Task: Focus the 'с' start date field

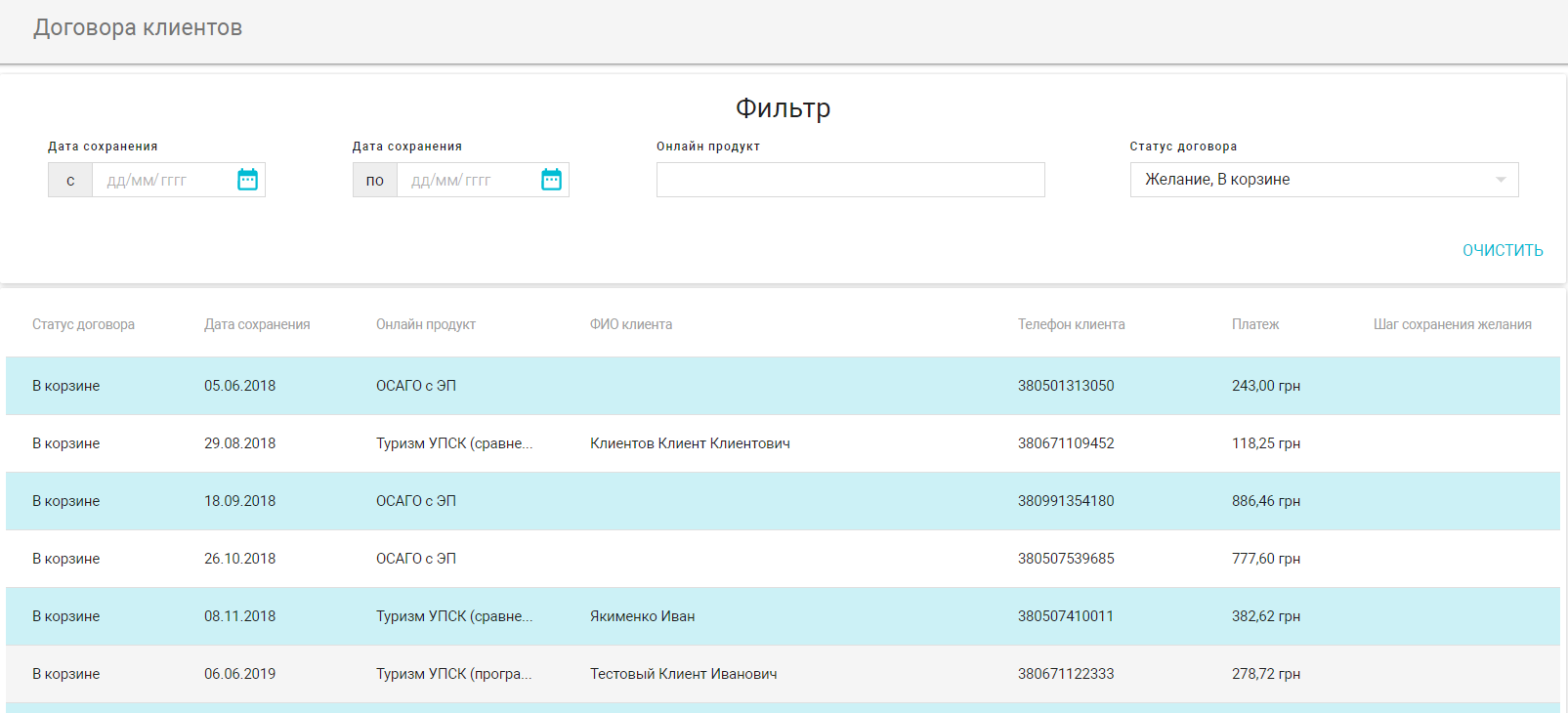Action: pos(162,181)
